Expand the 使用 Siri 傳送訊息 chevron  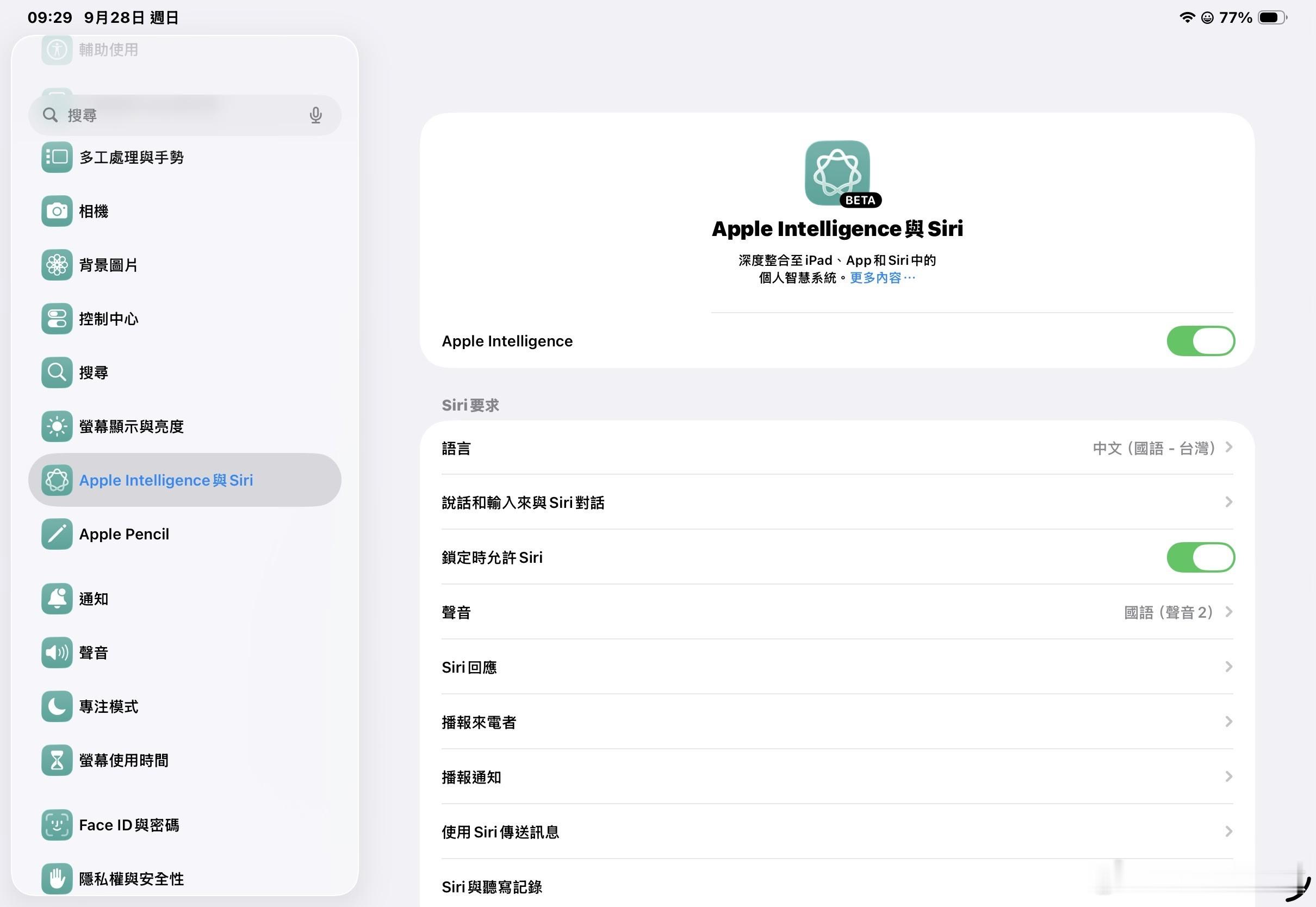point(1229,832)
